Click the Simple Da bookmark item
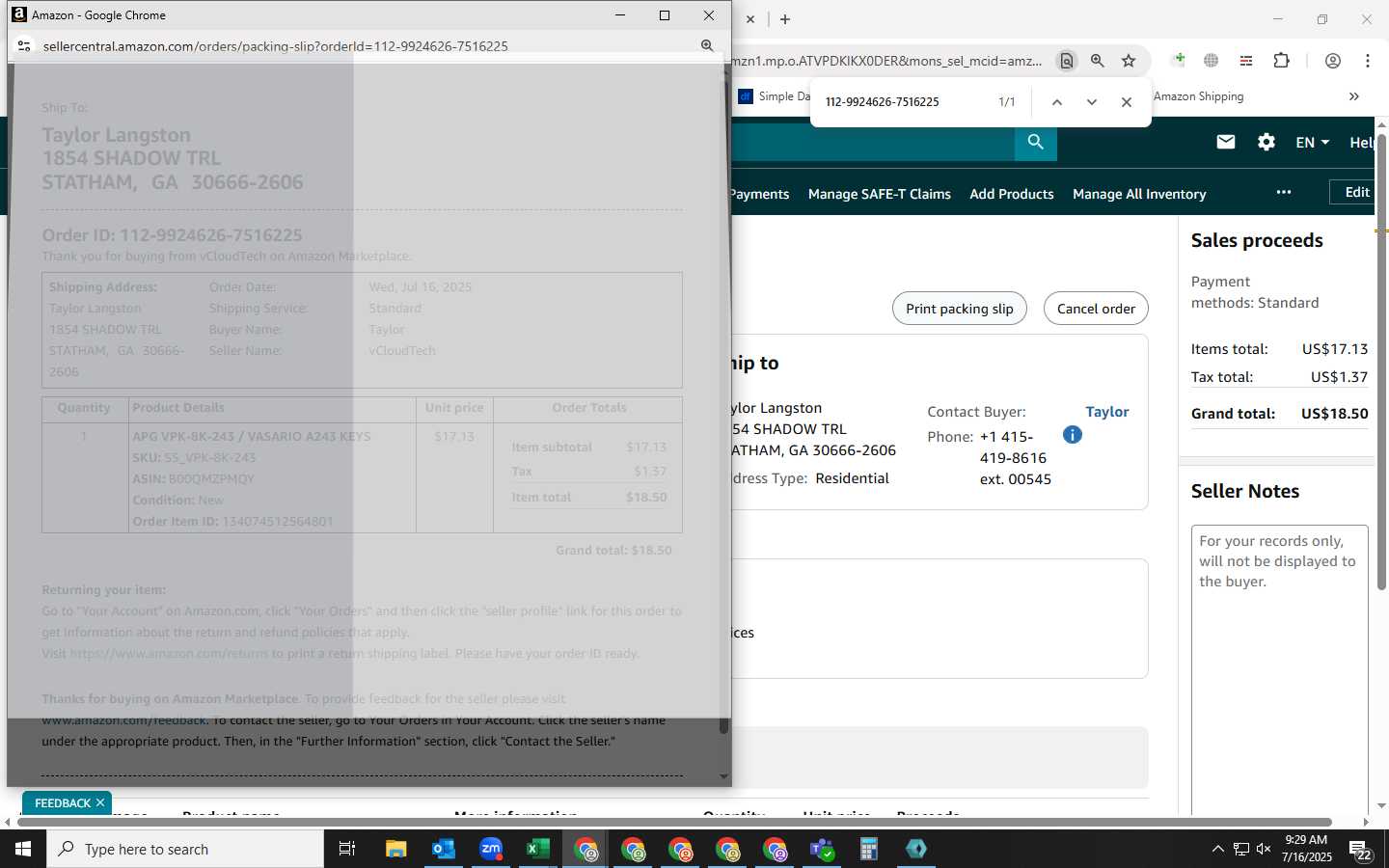The width and height of the screenshot is (1389, 868). click(776, 96)
